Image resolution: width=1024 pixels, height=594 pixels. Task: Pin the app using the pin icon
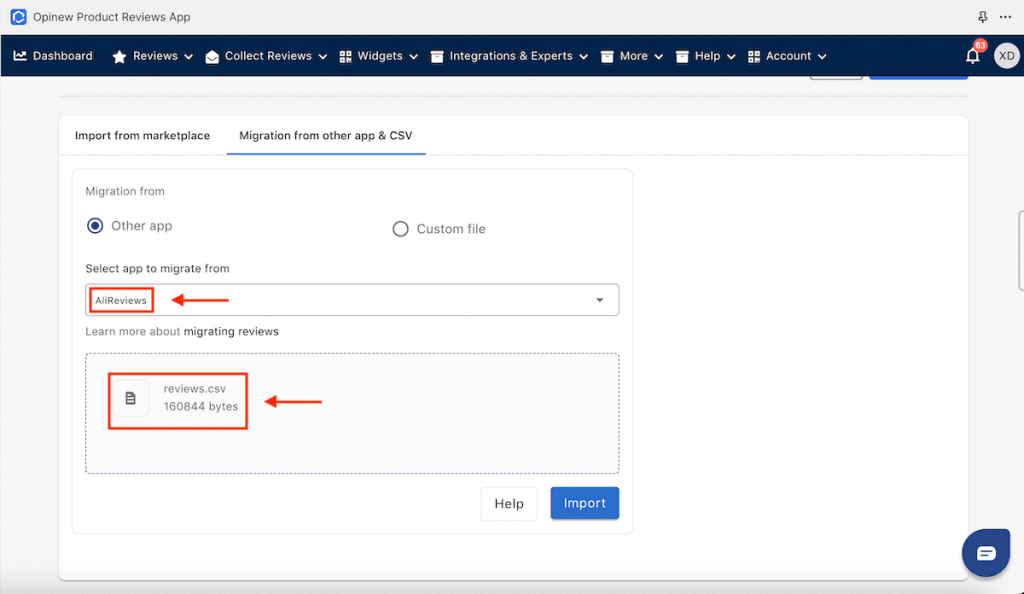coord(982,17)
